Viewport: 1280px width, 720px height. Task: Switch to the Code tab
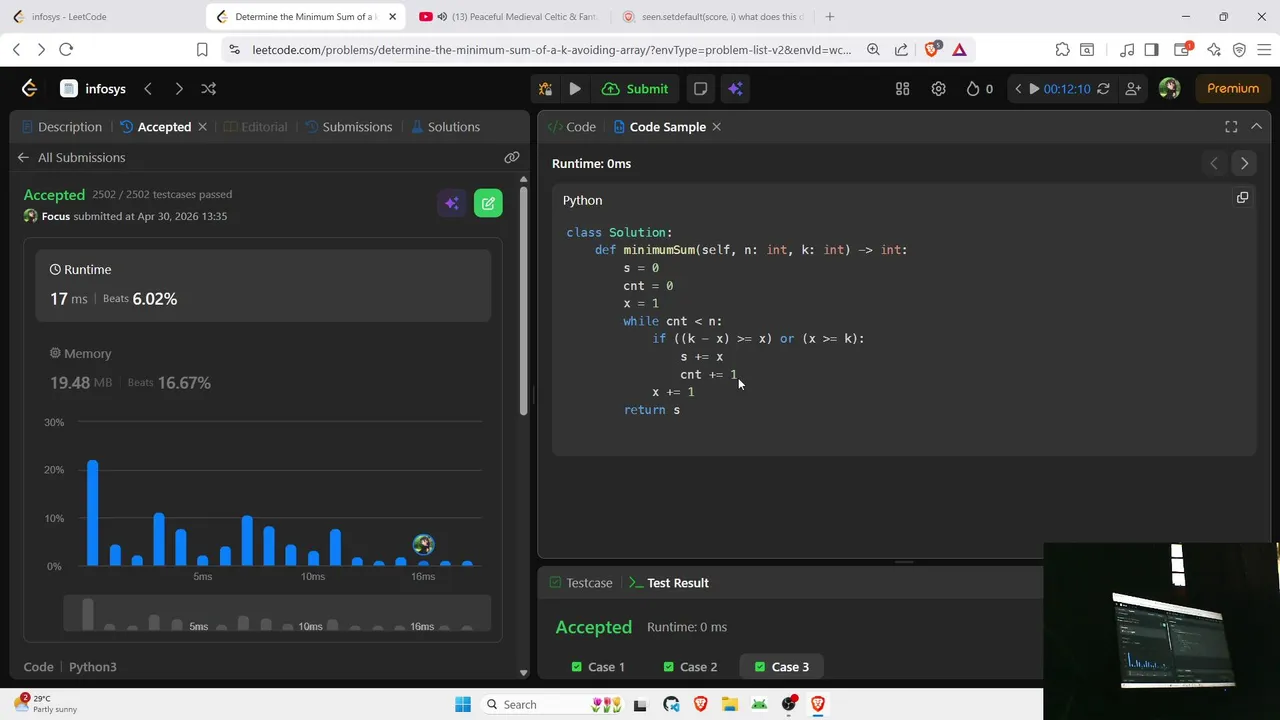(x=572, y=127)
